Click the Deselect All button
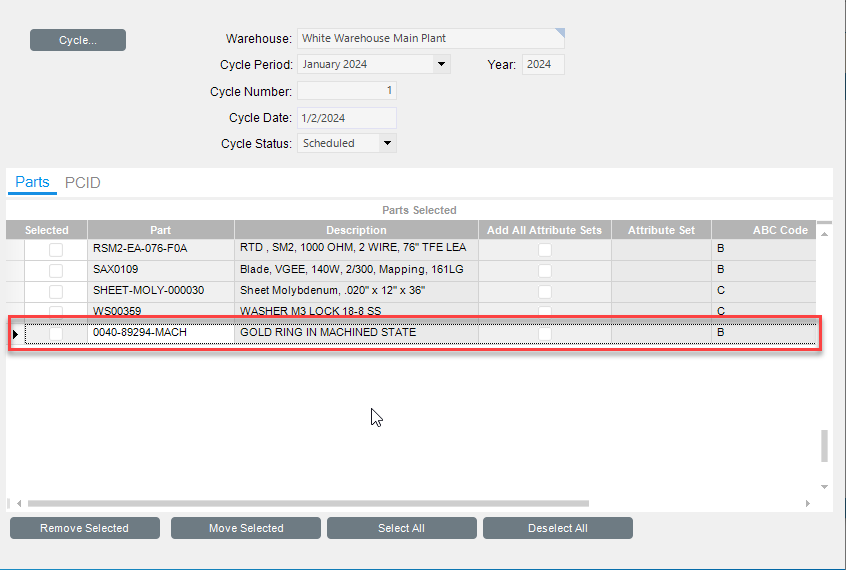 coord(558,528)
